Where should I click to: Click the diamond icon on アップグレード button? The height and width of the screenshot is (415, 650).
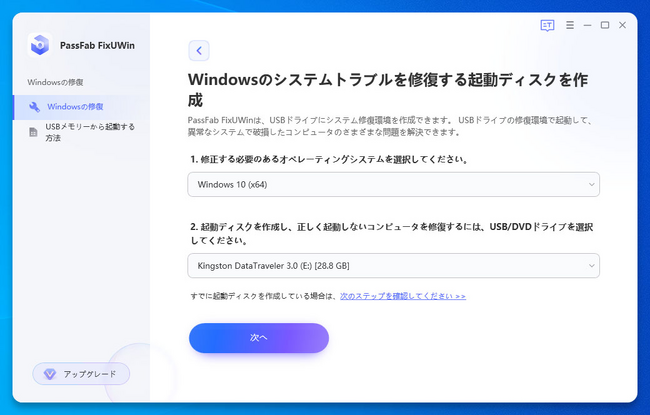tap(50, 374)
